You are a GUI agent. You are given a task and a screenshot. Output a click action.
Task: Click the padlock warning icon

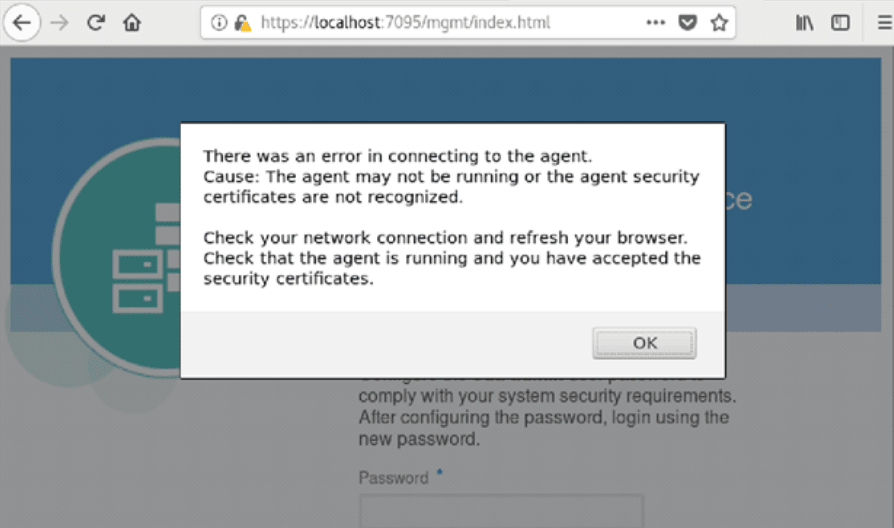pyautogui.click(x=242, y=23)
